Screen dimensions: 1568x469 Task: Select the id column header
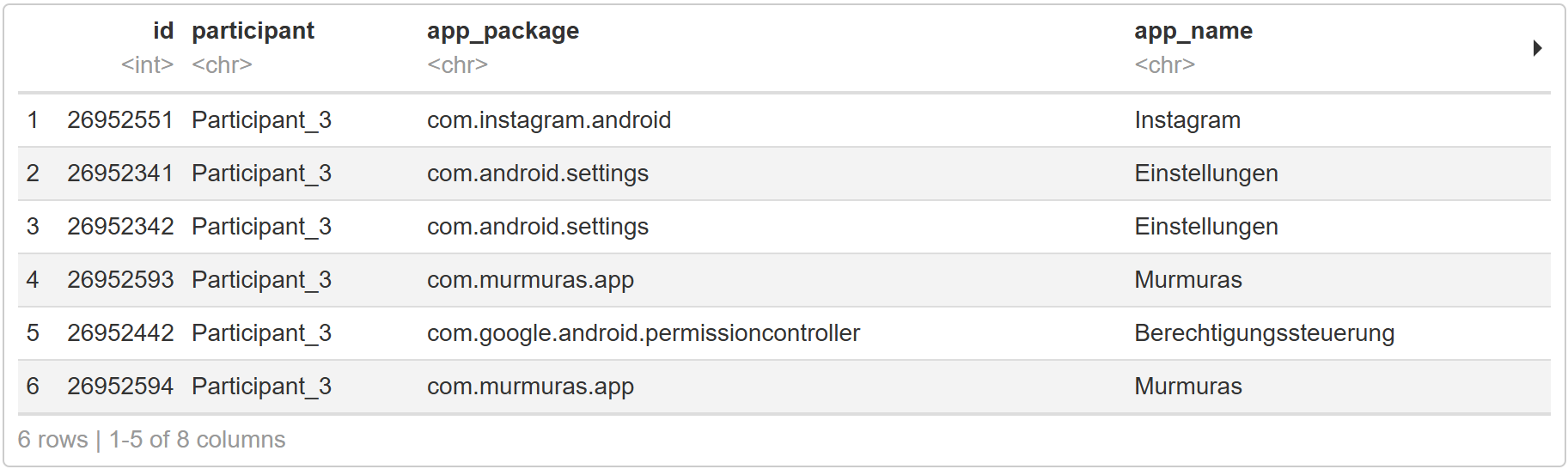click(163, 31)
